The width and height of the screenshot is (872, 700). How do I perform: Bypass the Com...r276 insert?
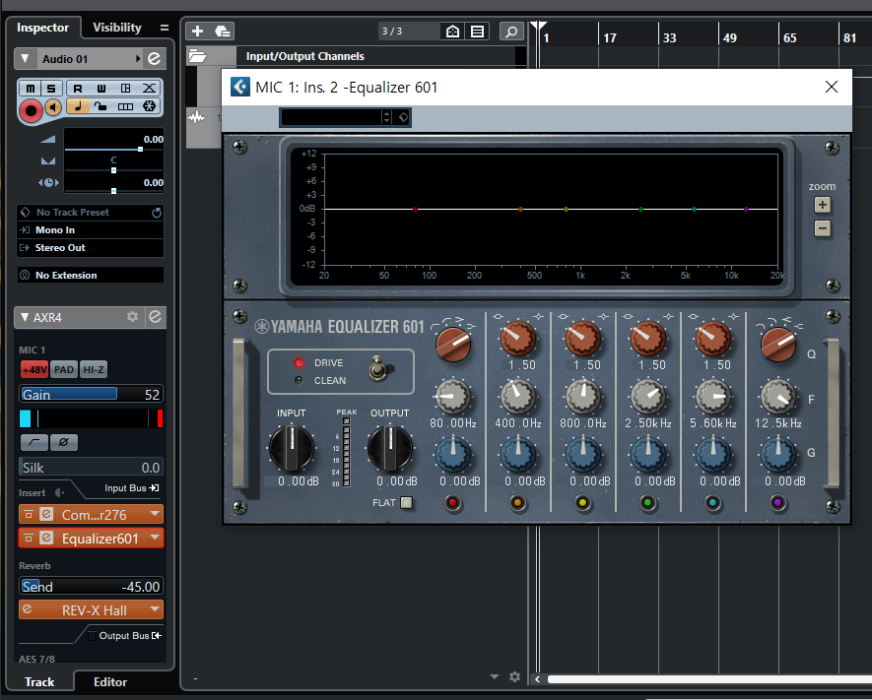[x=28, y=514]
